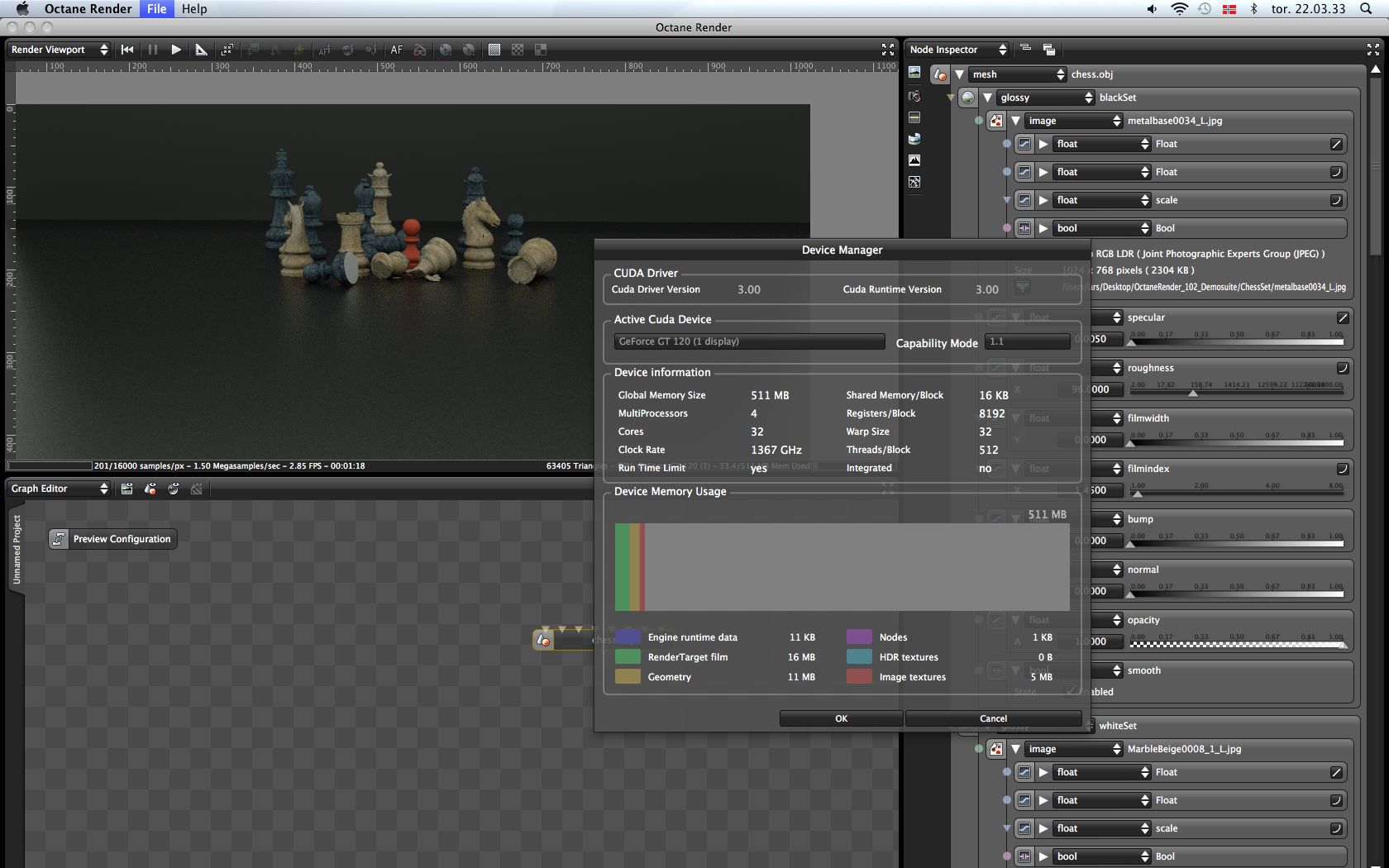Image resolution: width=1389 pixels, height=868 pixels.
Task: Click the quartered square icon in viewport toolbar
Action: click(x=541, y=50)
